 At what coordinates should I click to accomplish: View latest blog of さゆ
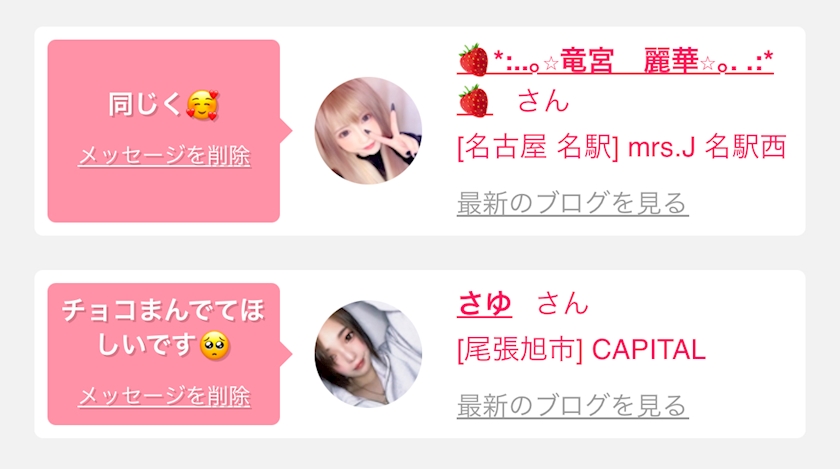tap(572, 405)
